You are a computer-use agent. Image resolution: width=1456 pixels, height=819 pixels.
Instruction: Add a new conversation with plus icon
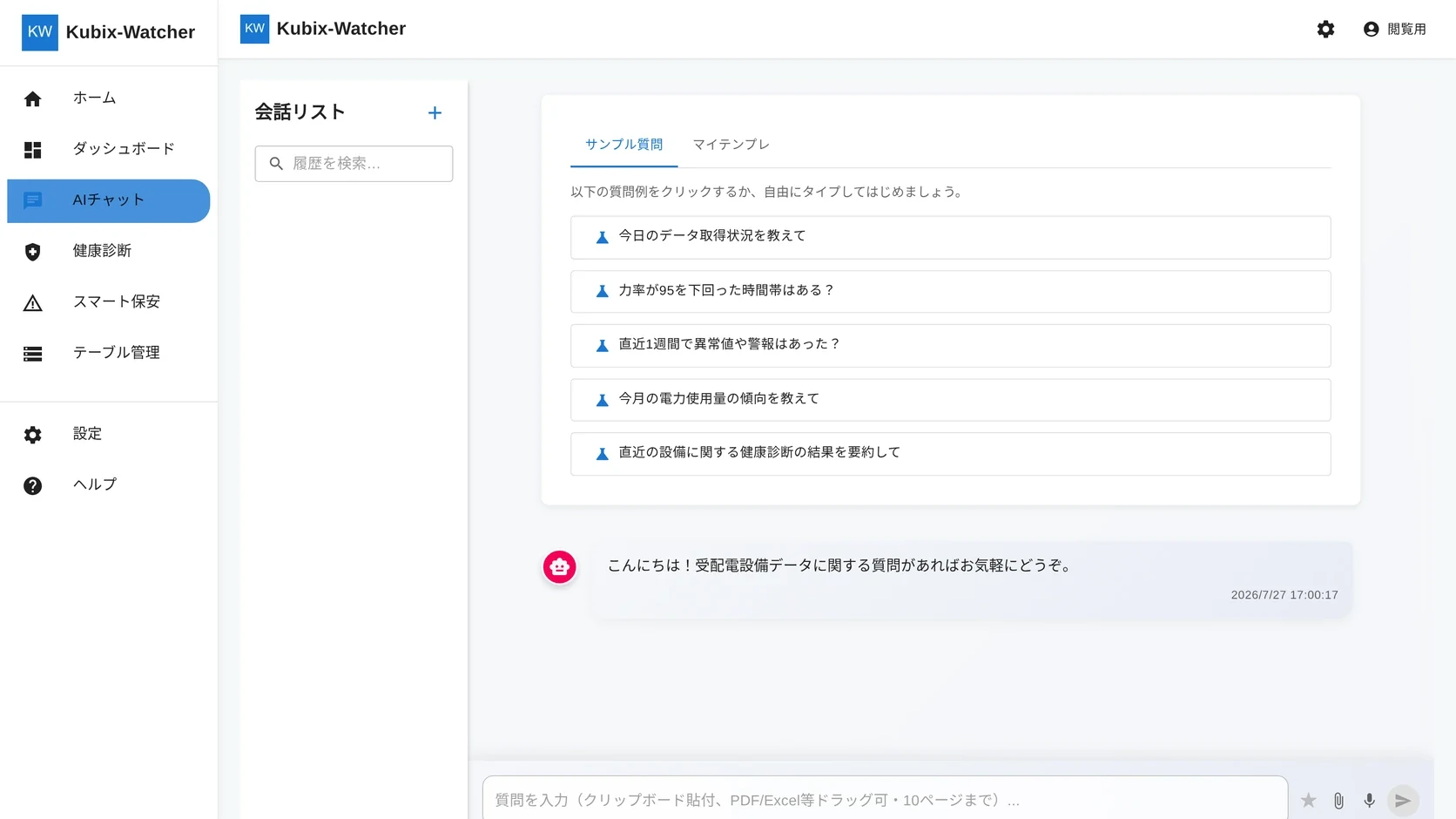coord(435,112)
